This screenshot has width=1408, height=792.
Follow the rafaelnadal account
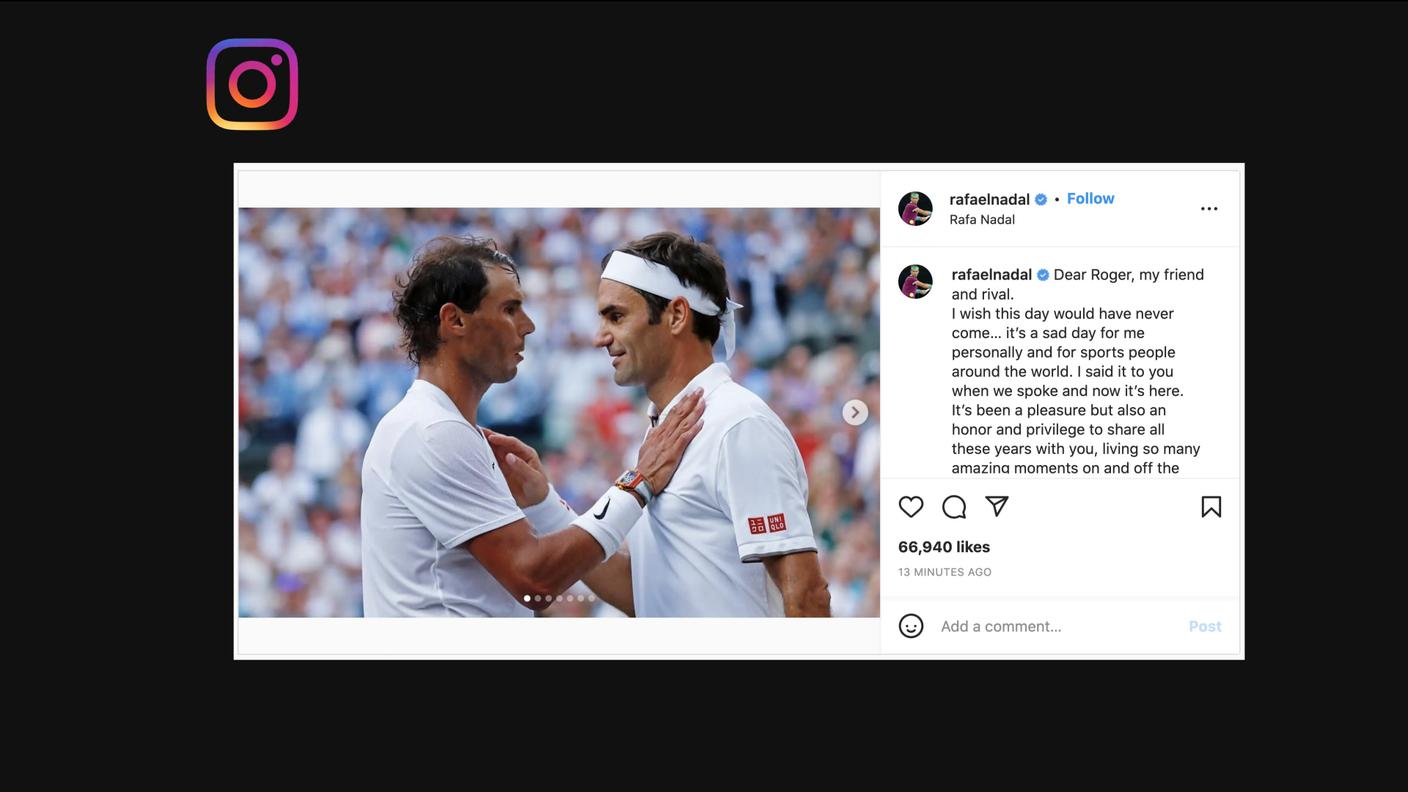1090,198
